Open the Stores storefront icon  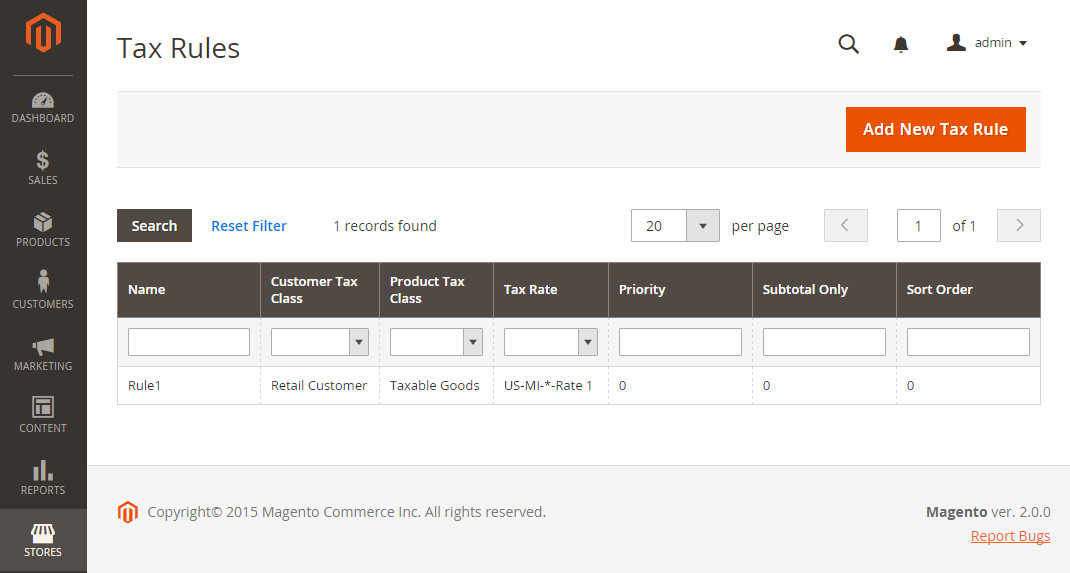click(x=43, y=533)
